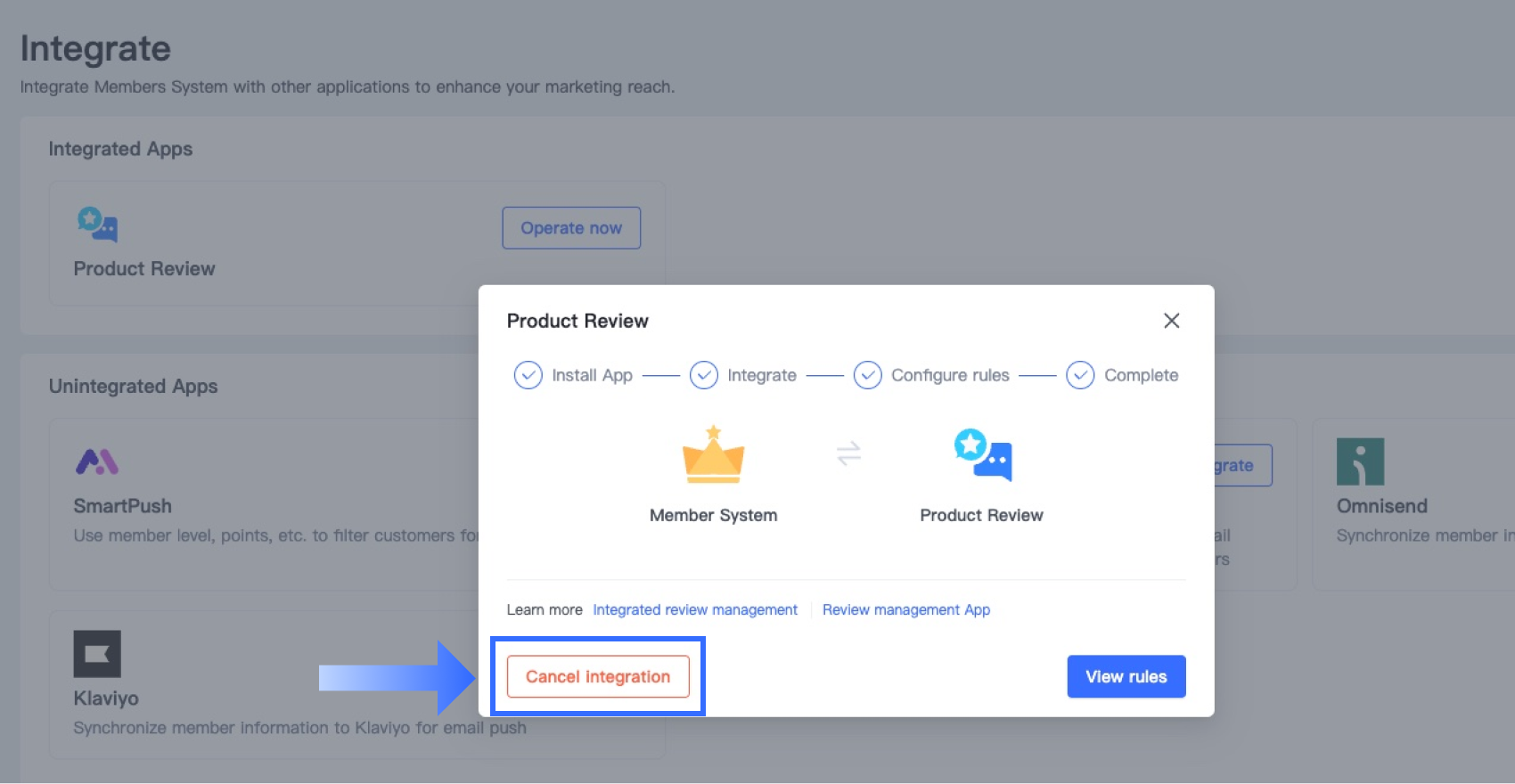Click the Omnisend app logo
1515x784 pixels.
click(1360, 461)
